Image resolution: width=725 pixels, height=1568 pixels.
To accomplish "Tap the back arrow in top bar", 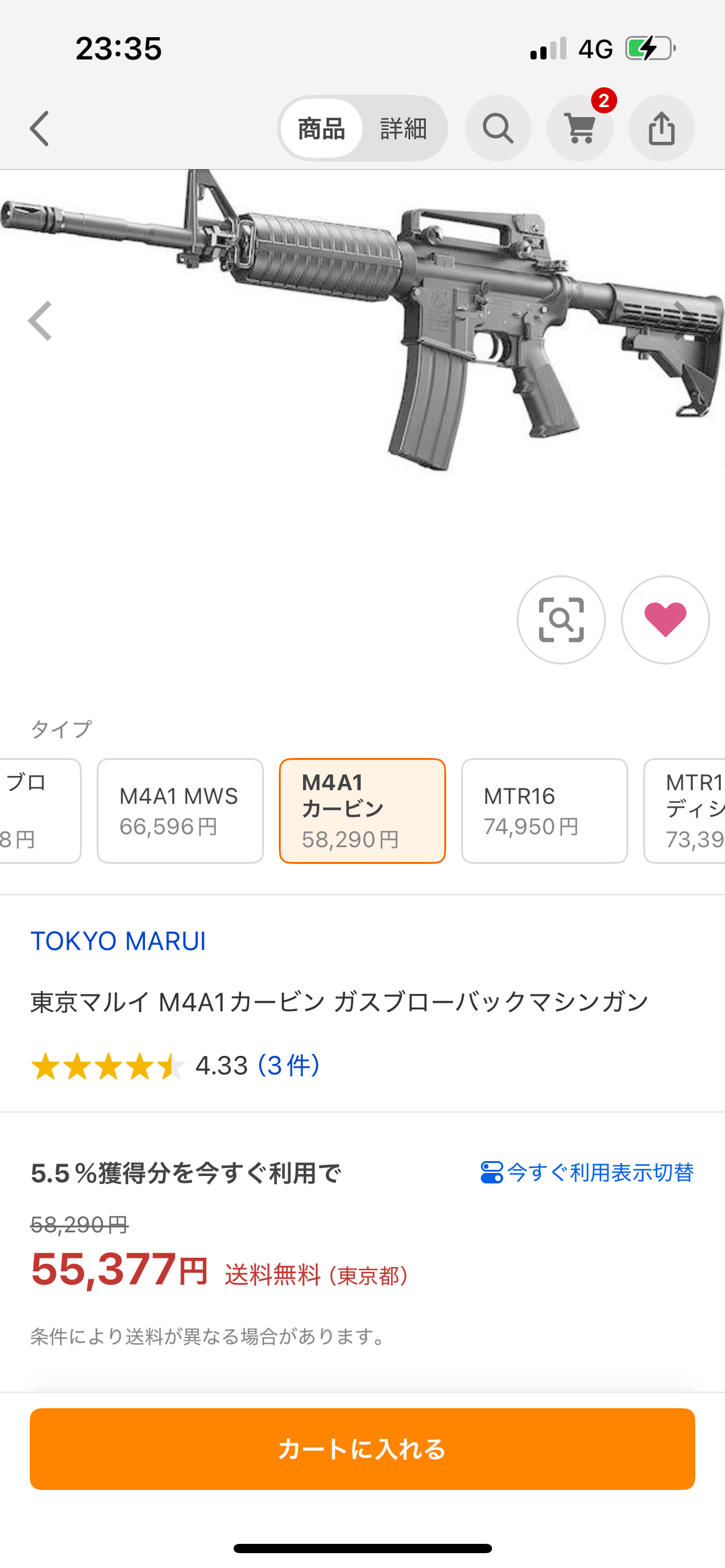I will pyautogui.click(x=40, y=129).
